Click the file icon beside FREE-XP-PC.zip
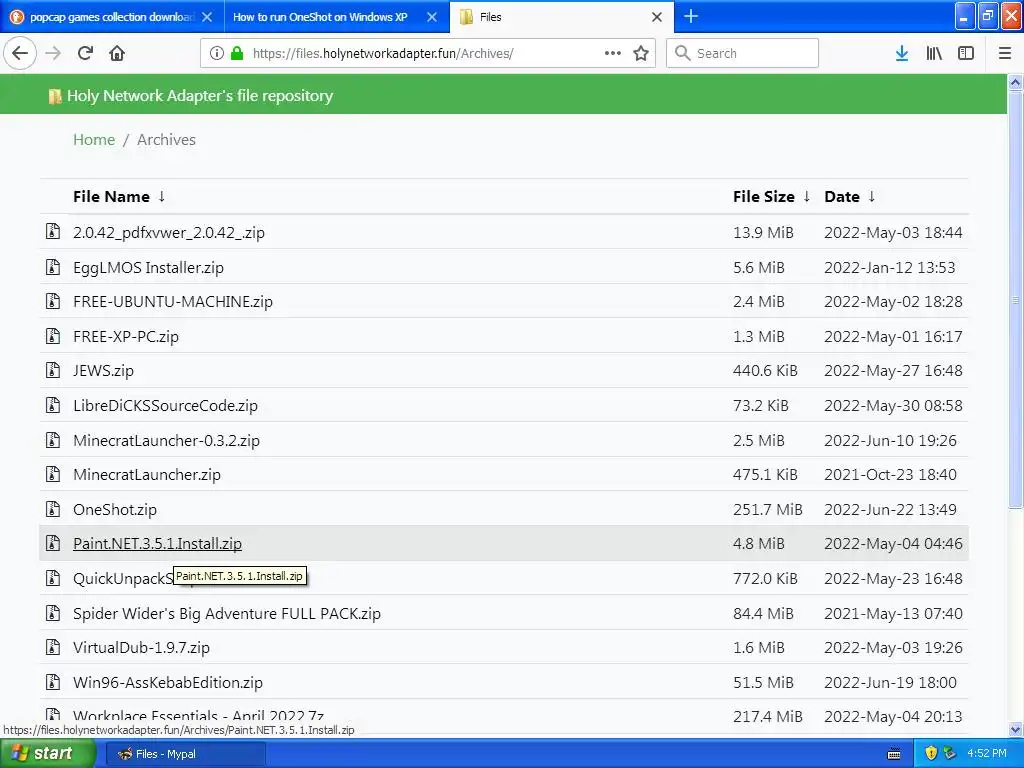The image size is (1024, 768). point(53,336)
